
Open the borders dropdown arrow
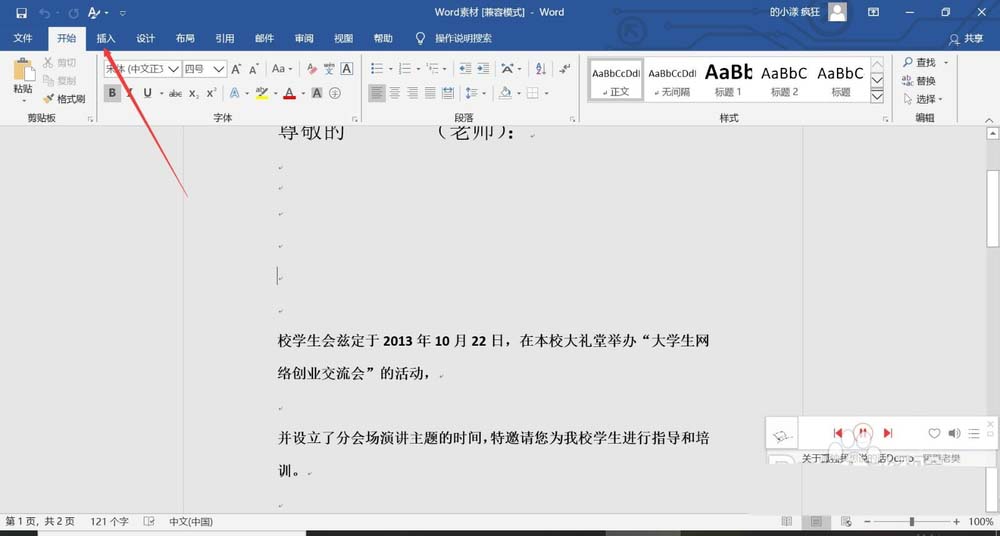tap(547, 94)
